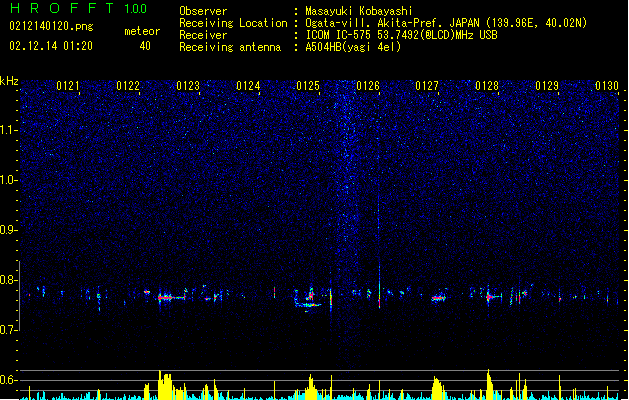
Task: Click time marker 0121
Action: [68, 86]
